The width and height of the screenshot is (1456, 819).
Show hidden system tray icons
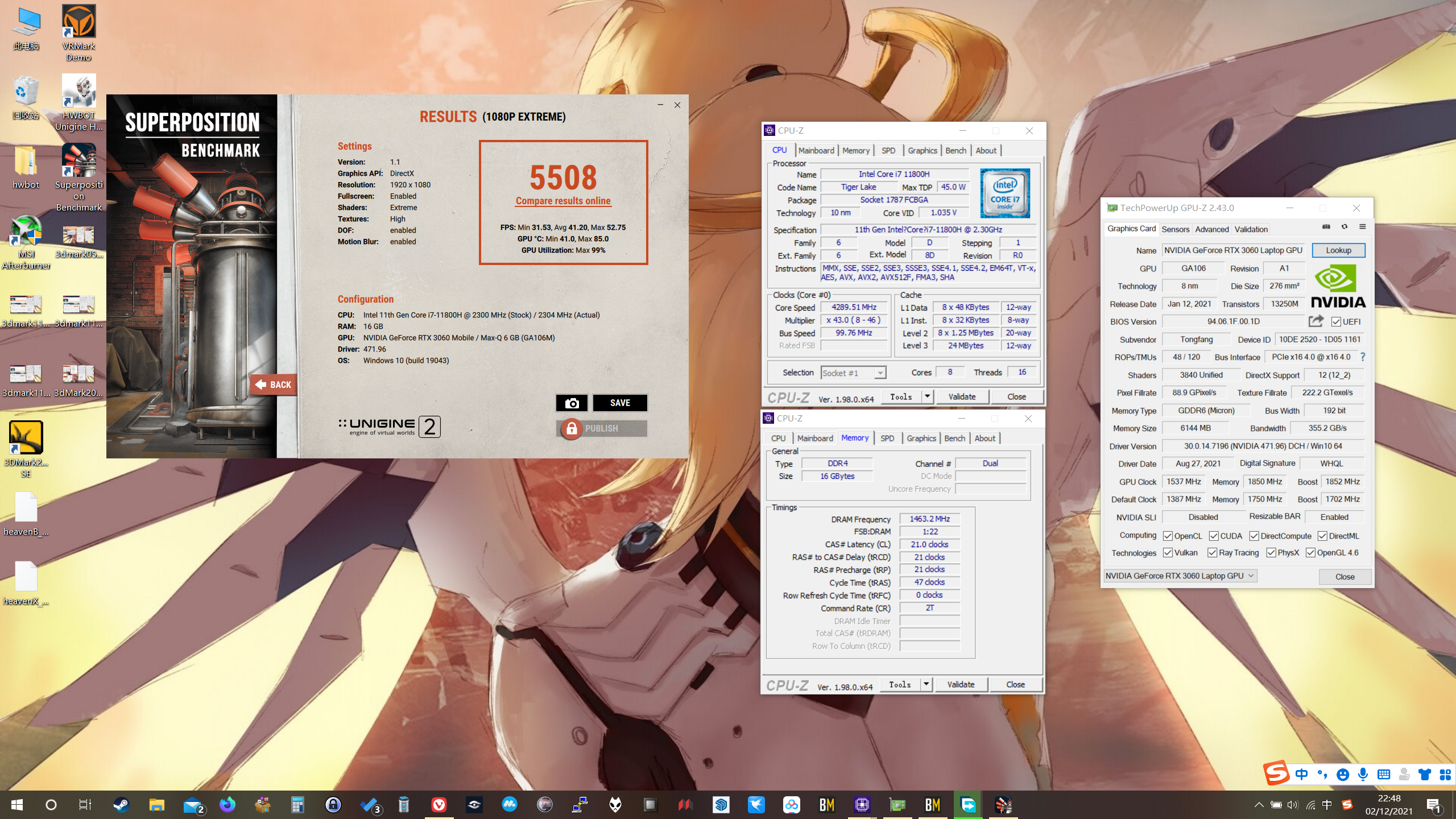(1259, 805)
